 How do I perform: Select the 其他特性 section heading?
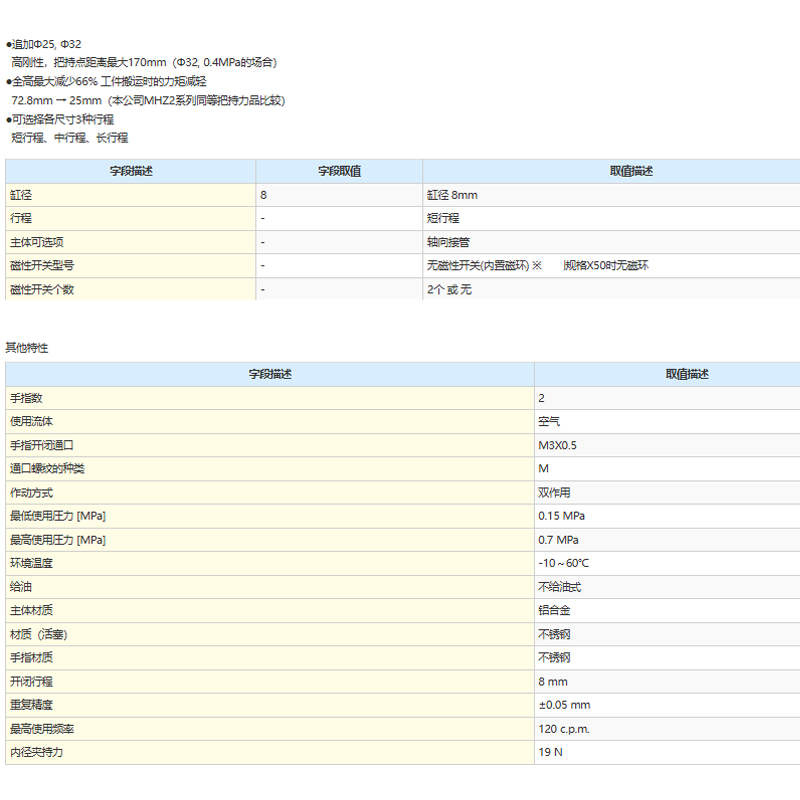pyautogui.click(x=27, y=348)
